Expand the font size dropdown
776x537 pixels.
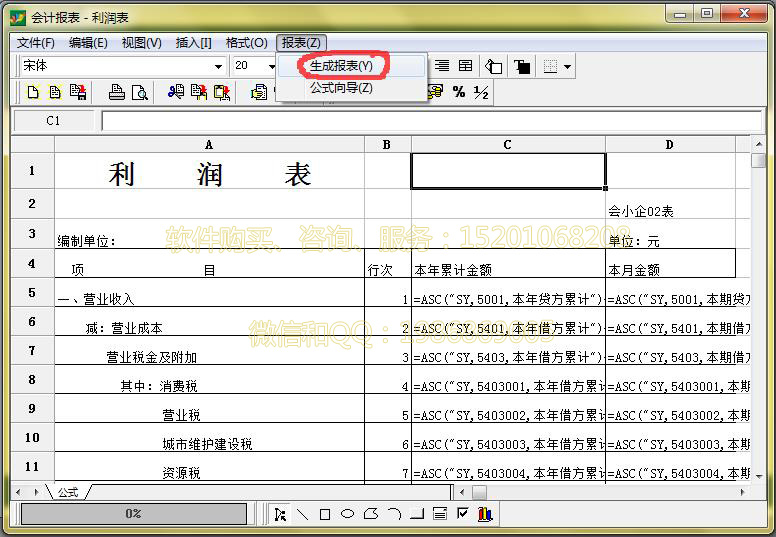point(270,66)
